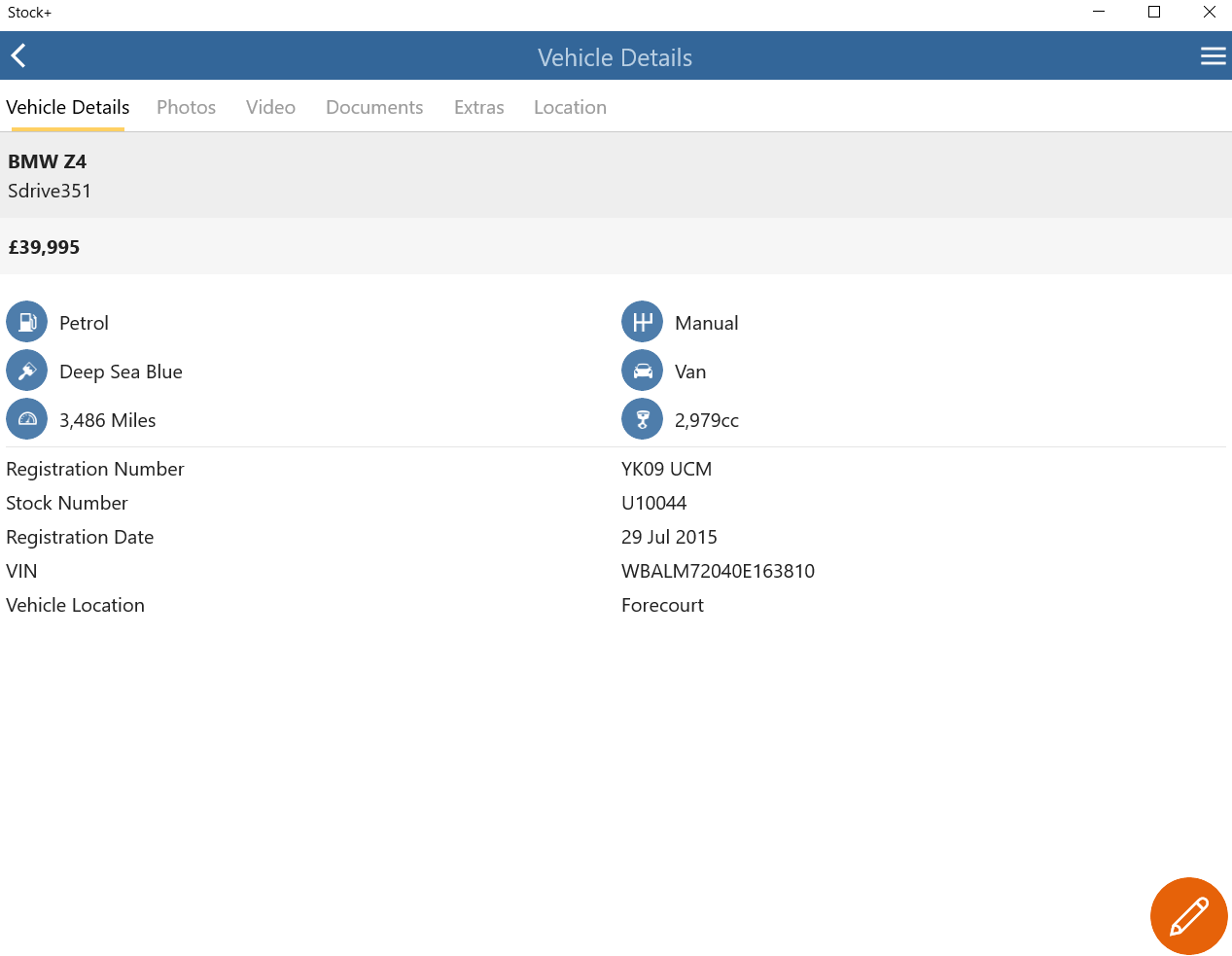This screenshot has width=1232, height=956.
Task: Maximize the Stock+ window
Action: pos(1154,12)
